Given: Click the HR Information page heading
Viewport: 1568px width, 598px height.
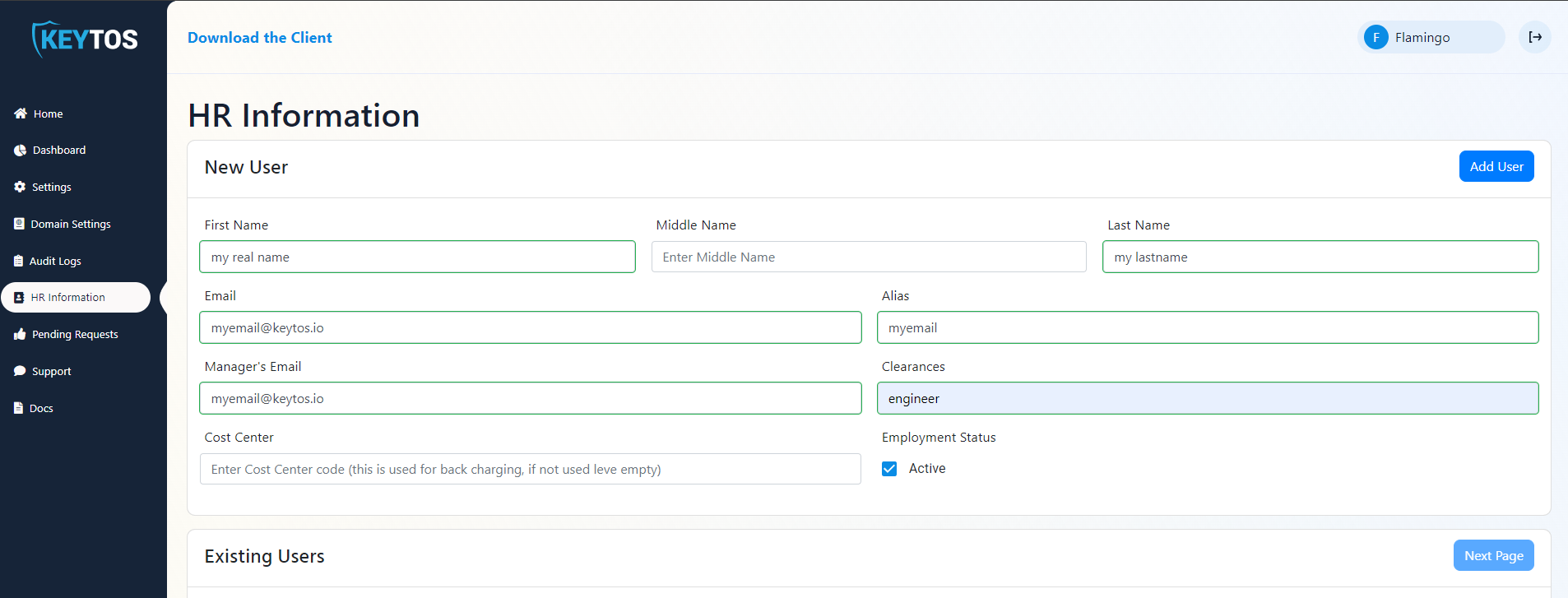Looking at the screenshot, I should coord(304,115).
